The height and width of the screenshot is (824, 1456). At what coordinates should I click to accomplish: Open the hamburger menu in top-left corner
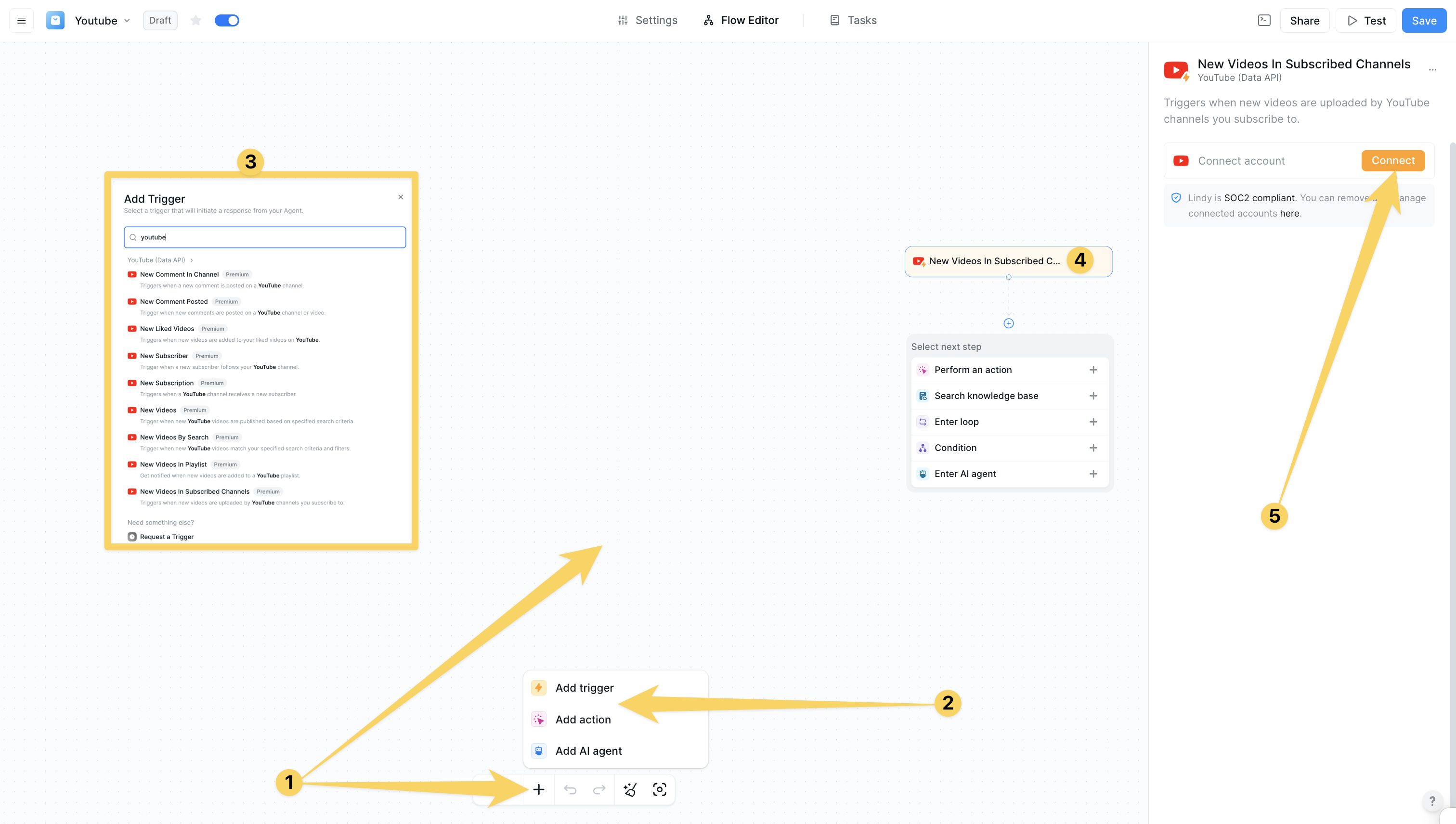pyautogui.click(x=21, y=20)
